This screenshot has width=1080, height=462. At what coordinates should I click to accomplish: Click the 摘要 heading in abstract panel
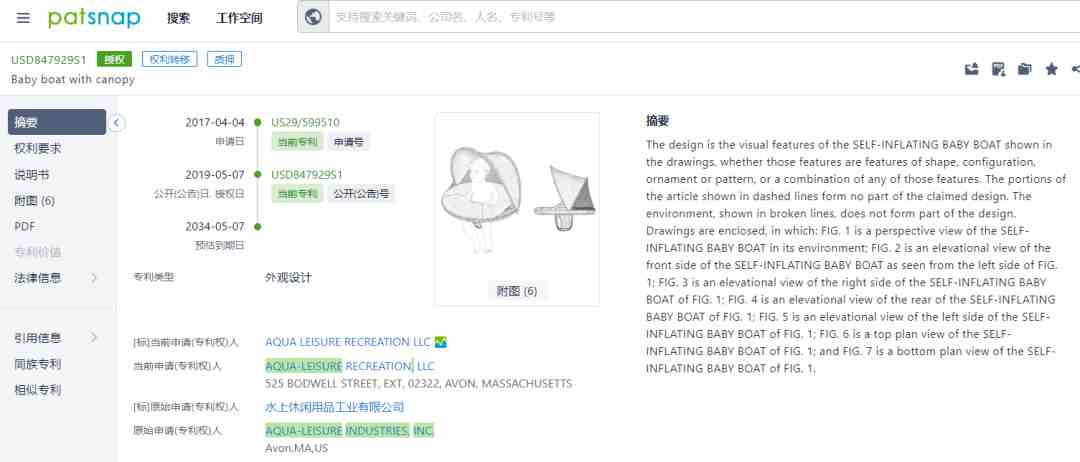click(658, 121)
